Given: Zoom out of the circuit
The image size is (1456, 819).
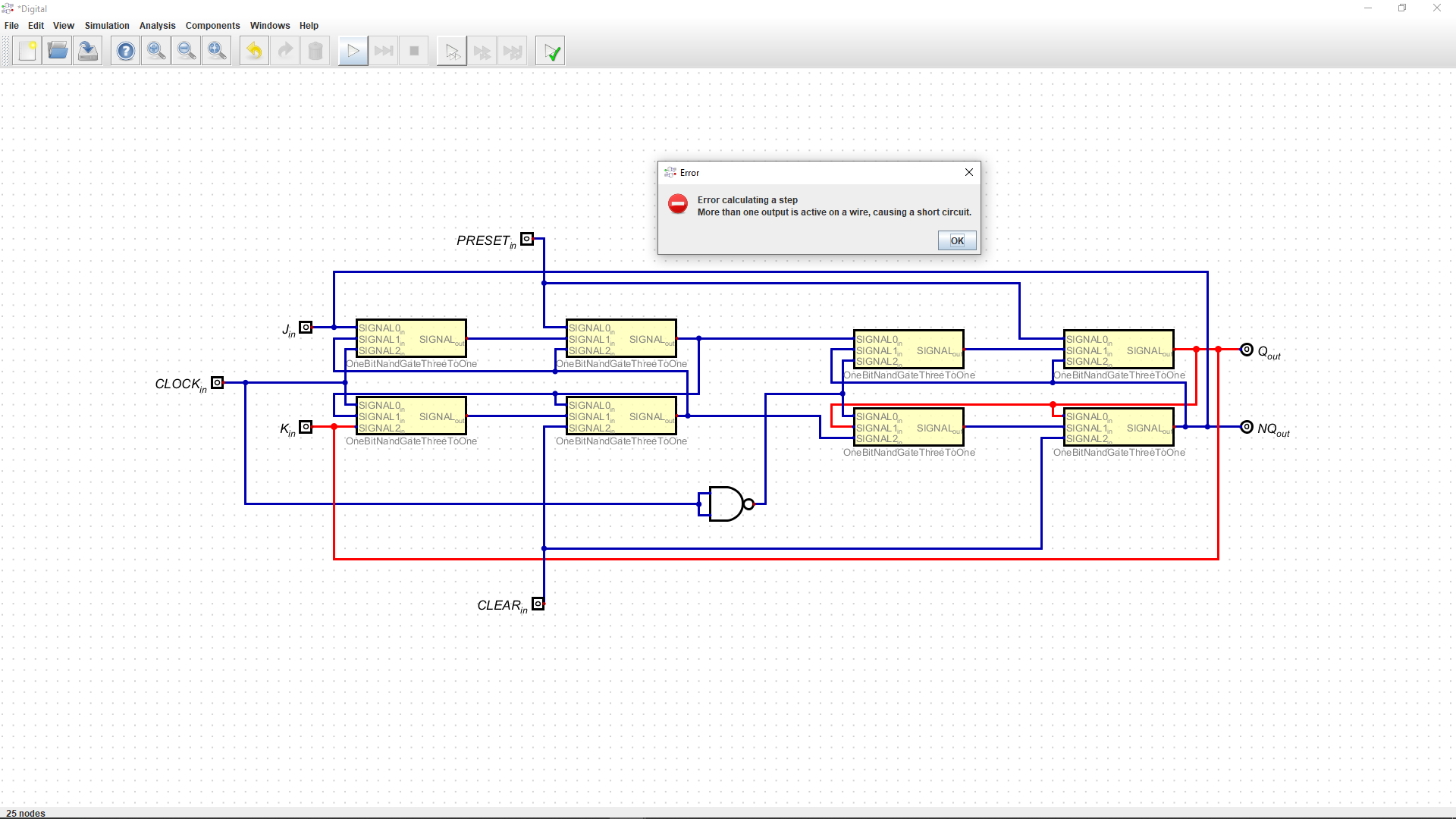Looking at the screenshot, I should pos(186,50).
